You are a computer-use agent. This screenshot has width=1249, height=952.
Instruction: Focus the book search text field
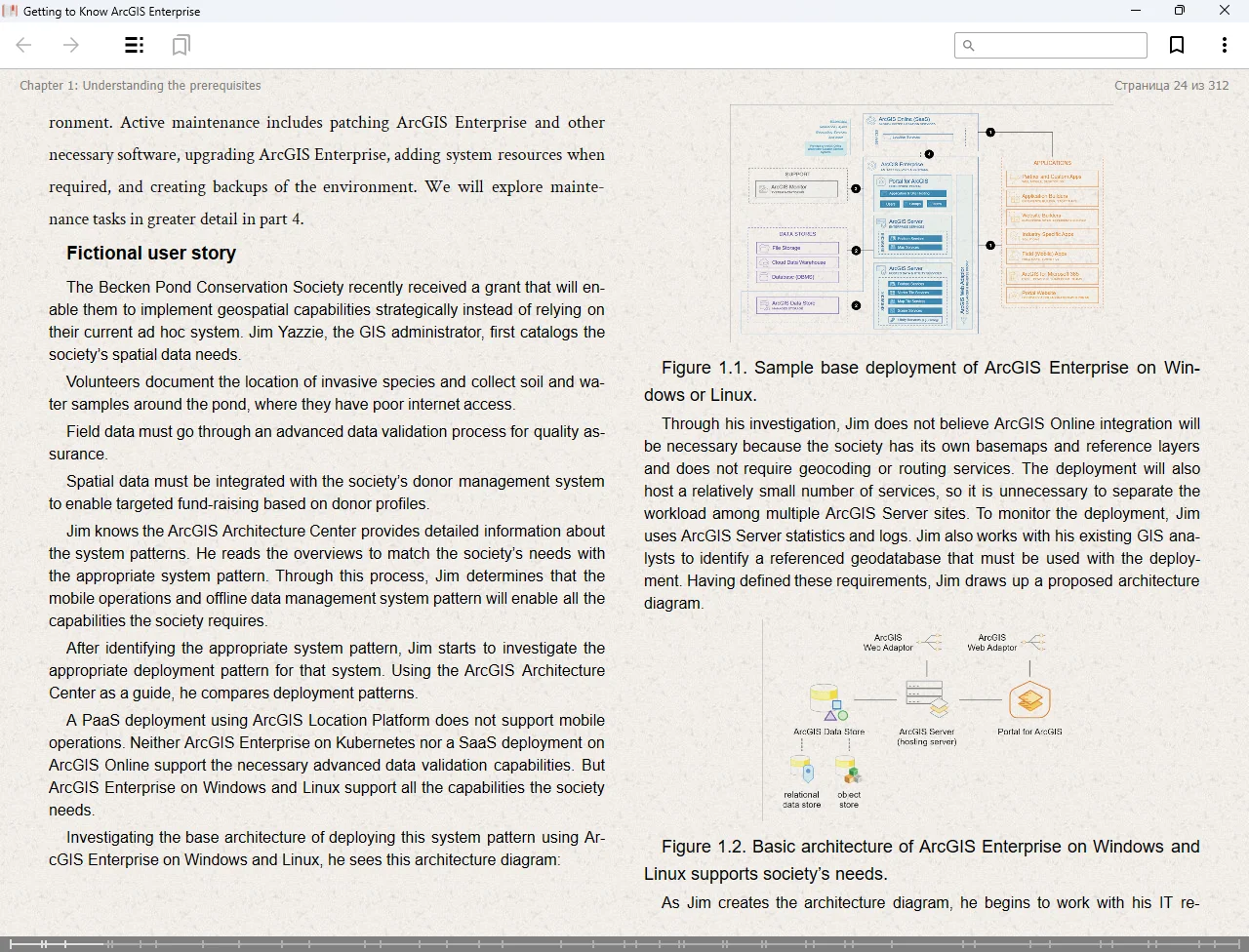point(1059,45)
